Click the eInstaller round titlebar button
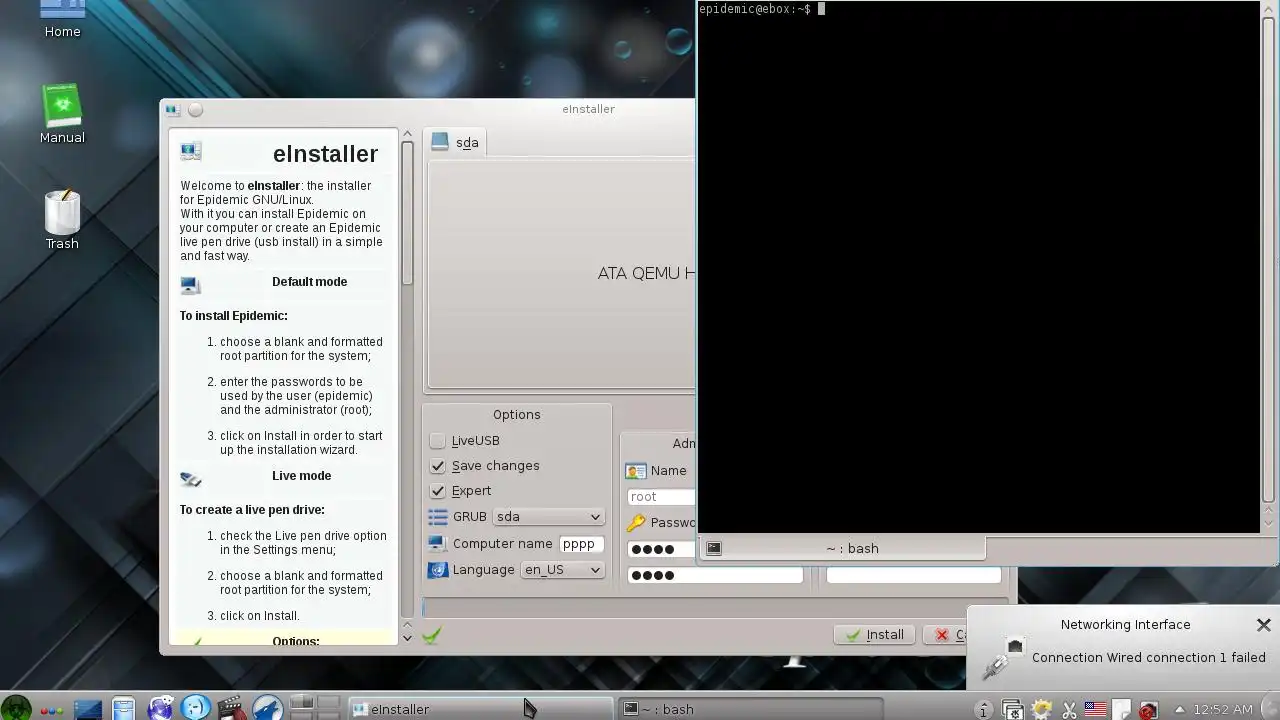Image resolution: width=1280 pixels, height=720 pixels. pyautogui.click(x=196, y=110)
